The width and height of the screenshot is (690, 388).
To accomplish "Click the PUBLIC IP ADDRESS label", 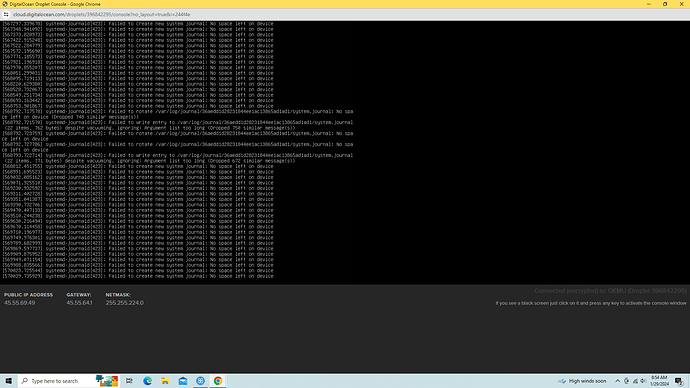I will click(29, 295).
